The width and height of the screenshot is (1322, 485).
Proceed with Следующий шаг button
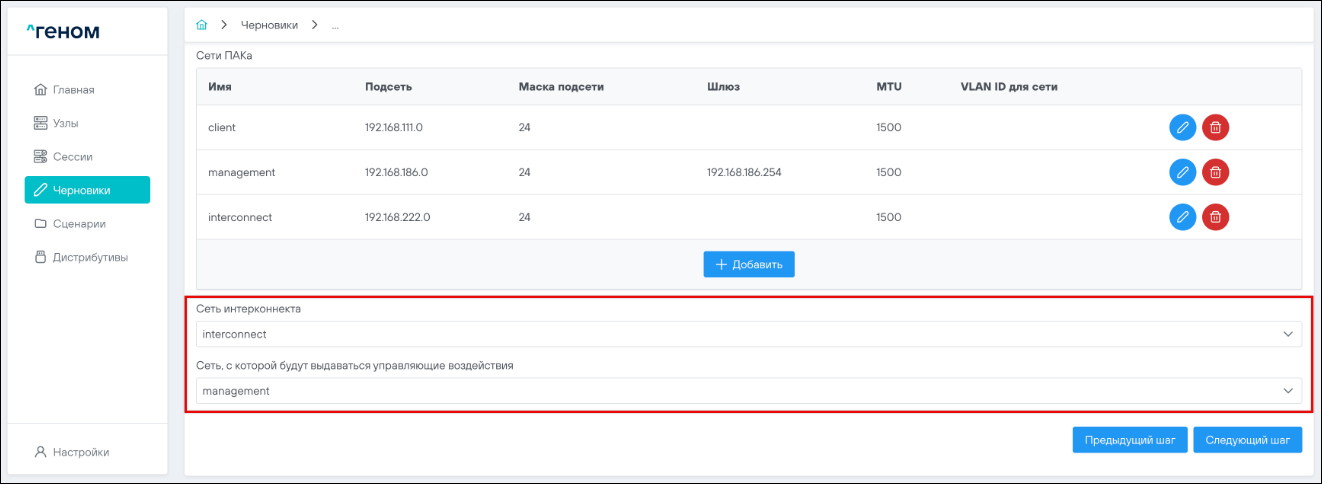pyautogui.click(x=1247, y=440)
